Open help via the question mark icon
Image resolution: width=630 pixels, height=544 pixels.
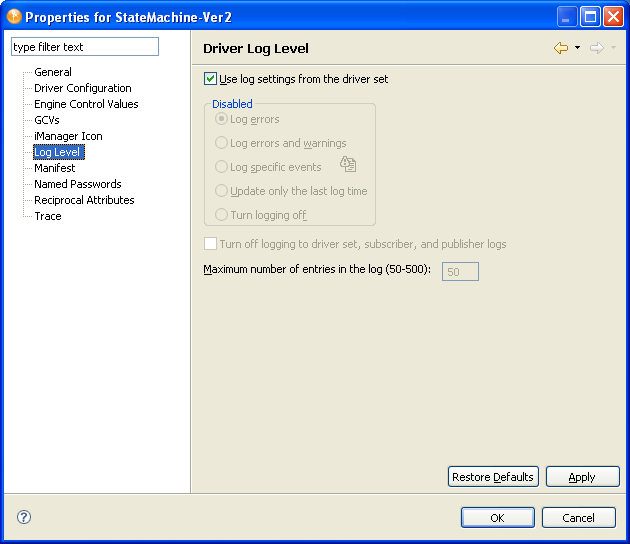[x=24, y=517]
